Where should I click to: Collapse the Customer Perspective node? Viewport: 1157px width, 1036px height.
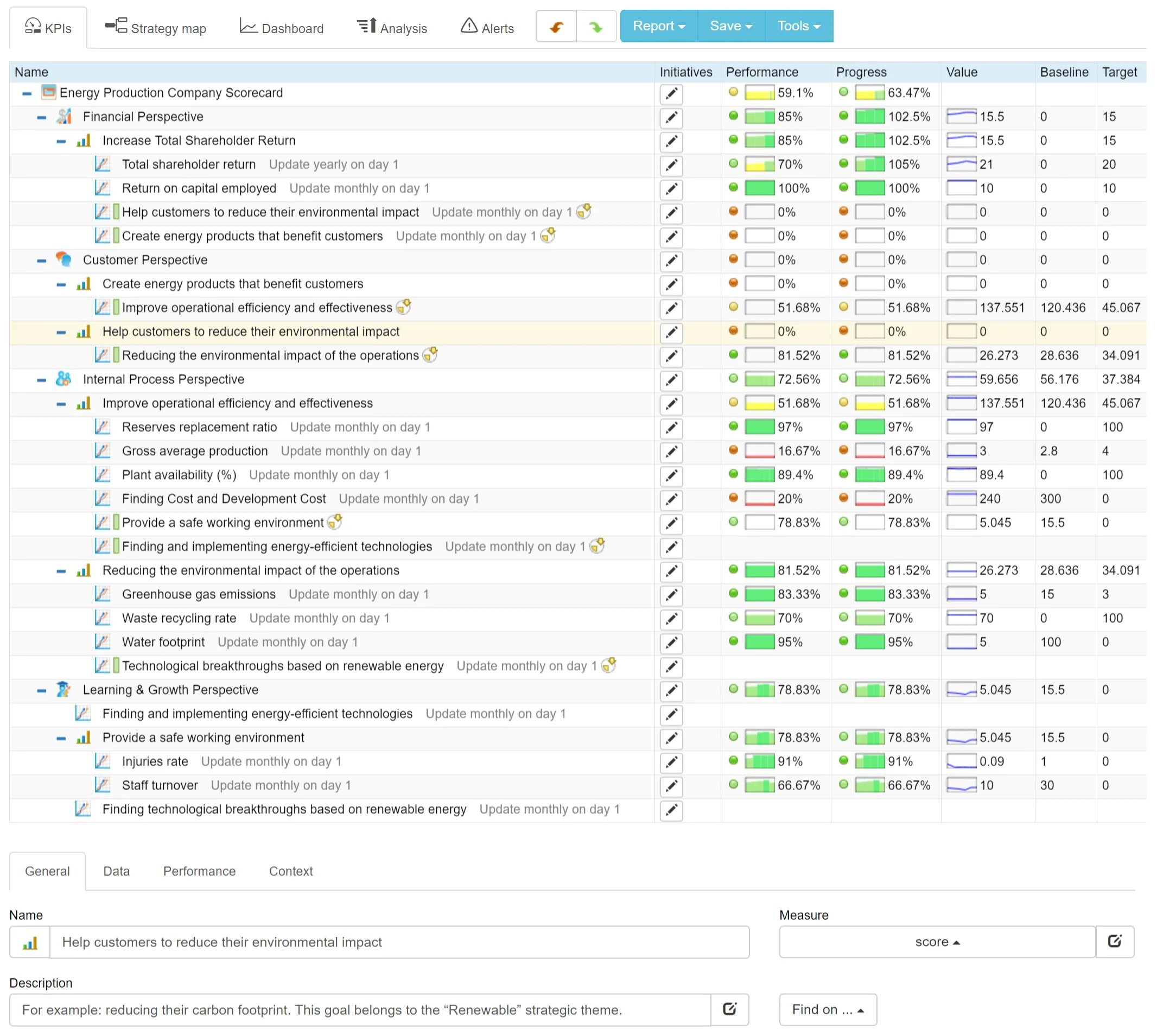point(42,260)
